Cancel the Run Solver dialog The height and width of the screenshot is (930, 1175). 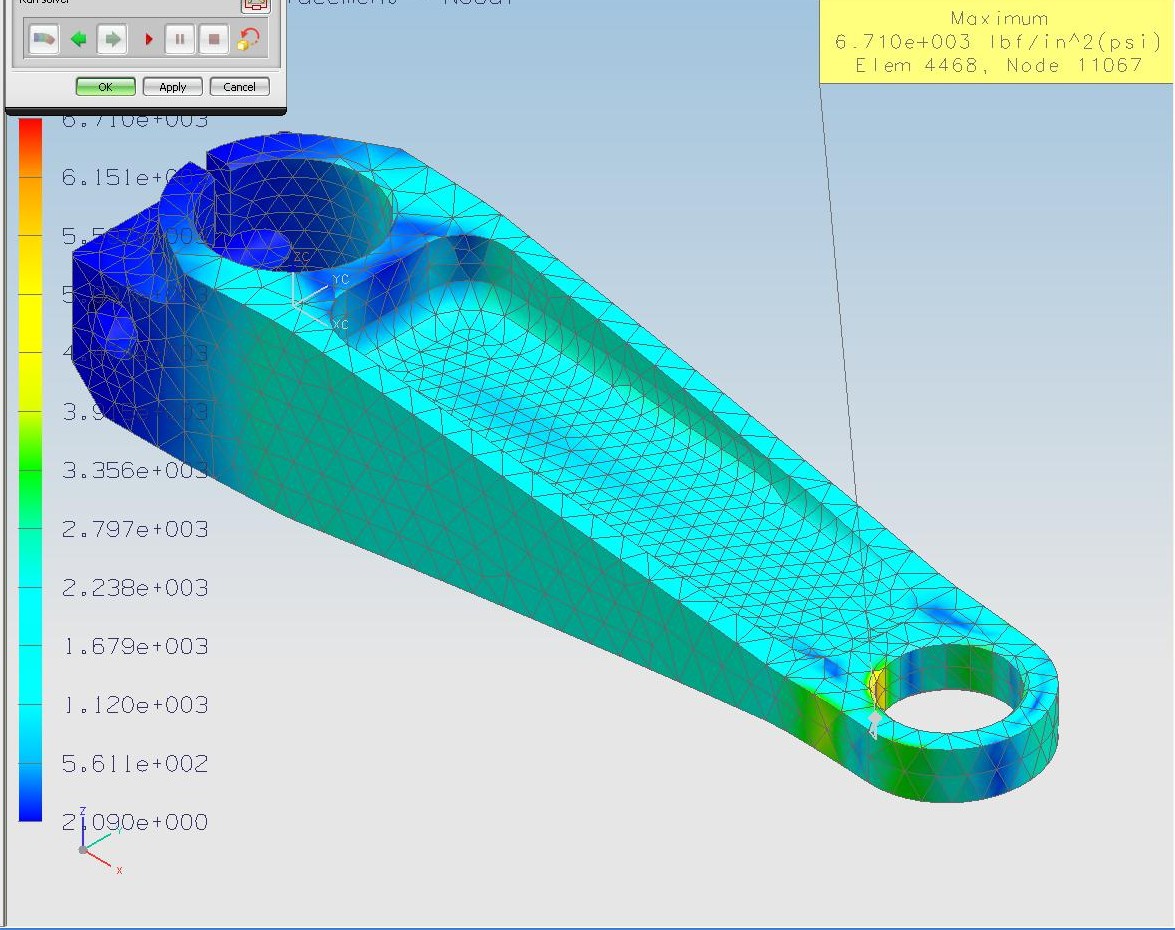coord(239,86)
